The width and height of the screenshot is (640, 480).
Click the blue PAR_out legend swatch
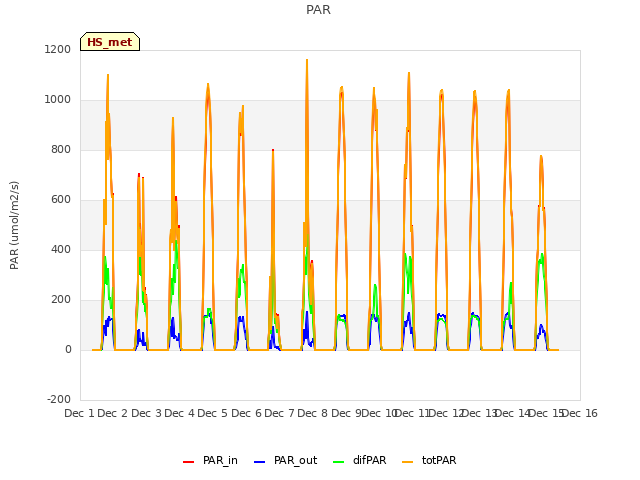[259, 462]
